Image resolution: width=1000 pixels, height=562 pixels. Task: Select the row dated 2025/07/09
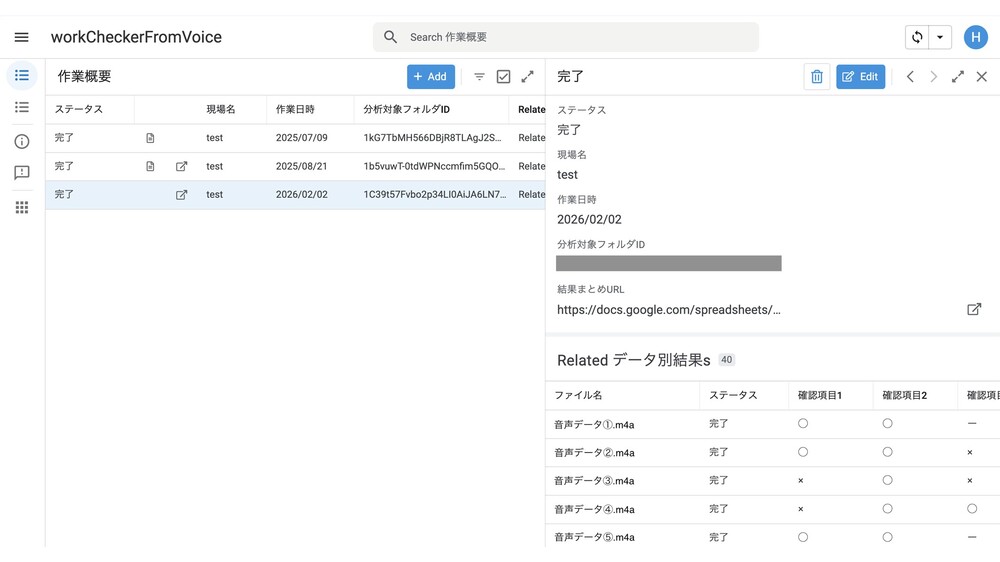pyautogui.click(x=300, y=138)
